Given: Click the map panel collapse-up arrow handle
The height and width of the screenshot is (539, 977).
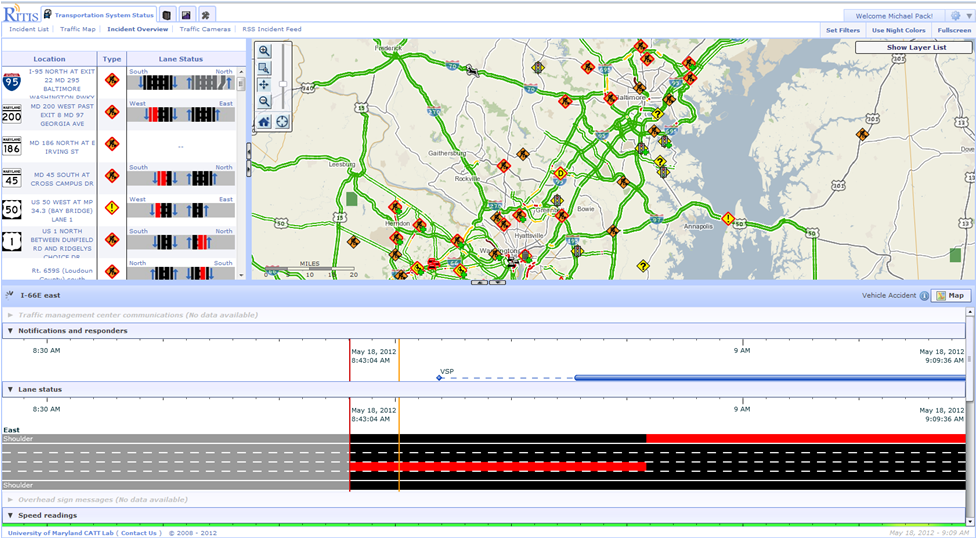Looking at the screenshot, I should [x=480, y=282].
